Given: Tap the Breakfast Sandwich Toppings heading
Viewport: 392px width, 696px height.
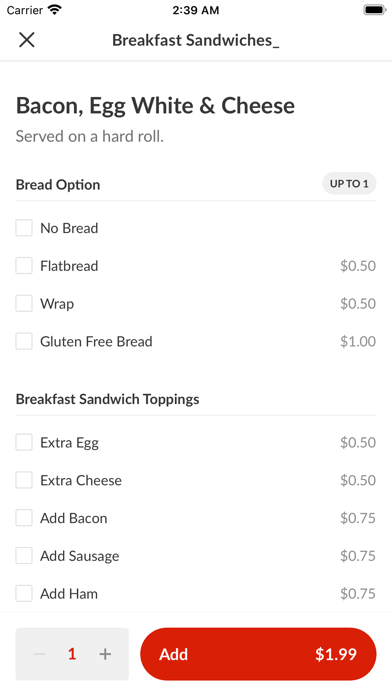Looking at the screenshot, I should (107, 399).
